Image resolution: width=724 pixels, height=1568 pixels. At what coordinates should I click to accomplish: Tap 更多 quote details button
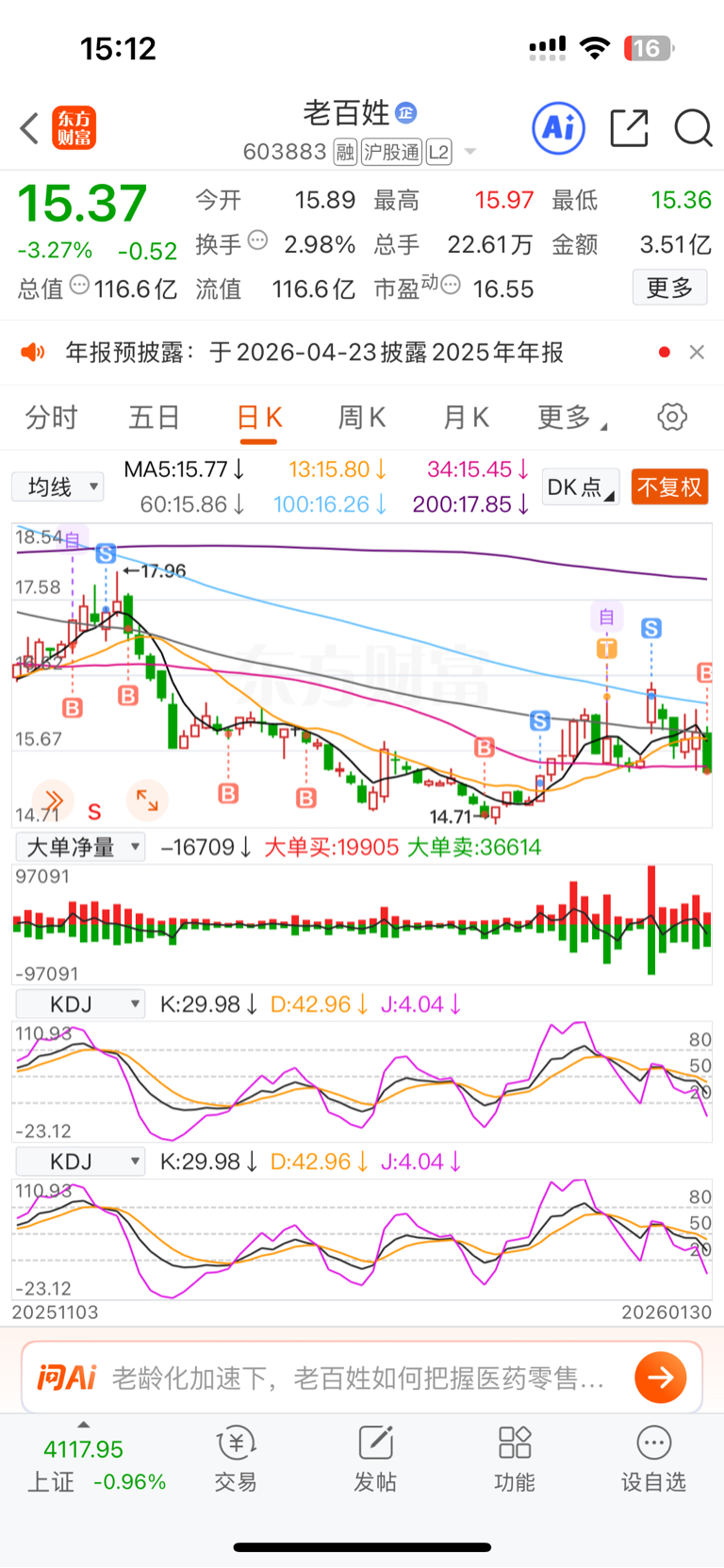669,288
